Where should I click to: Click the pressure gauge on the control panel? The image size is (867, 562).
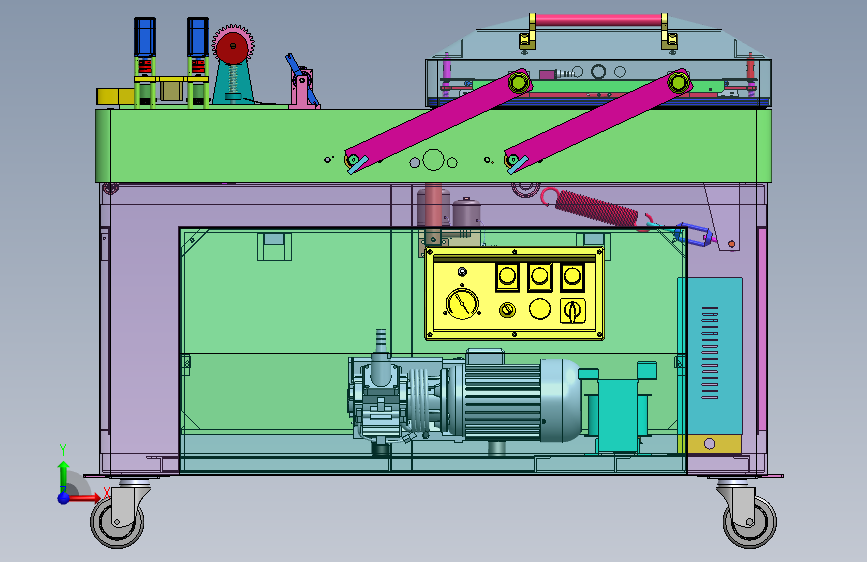point(462,303)
